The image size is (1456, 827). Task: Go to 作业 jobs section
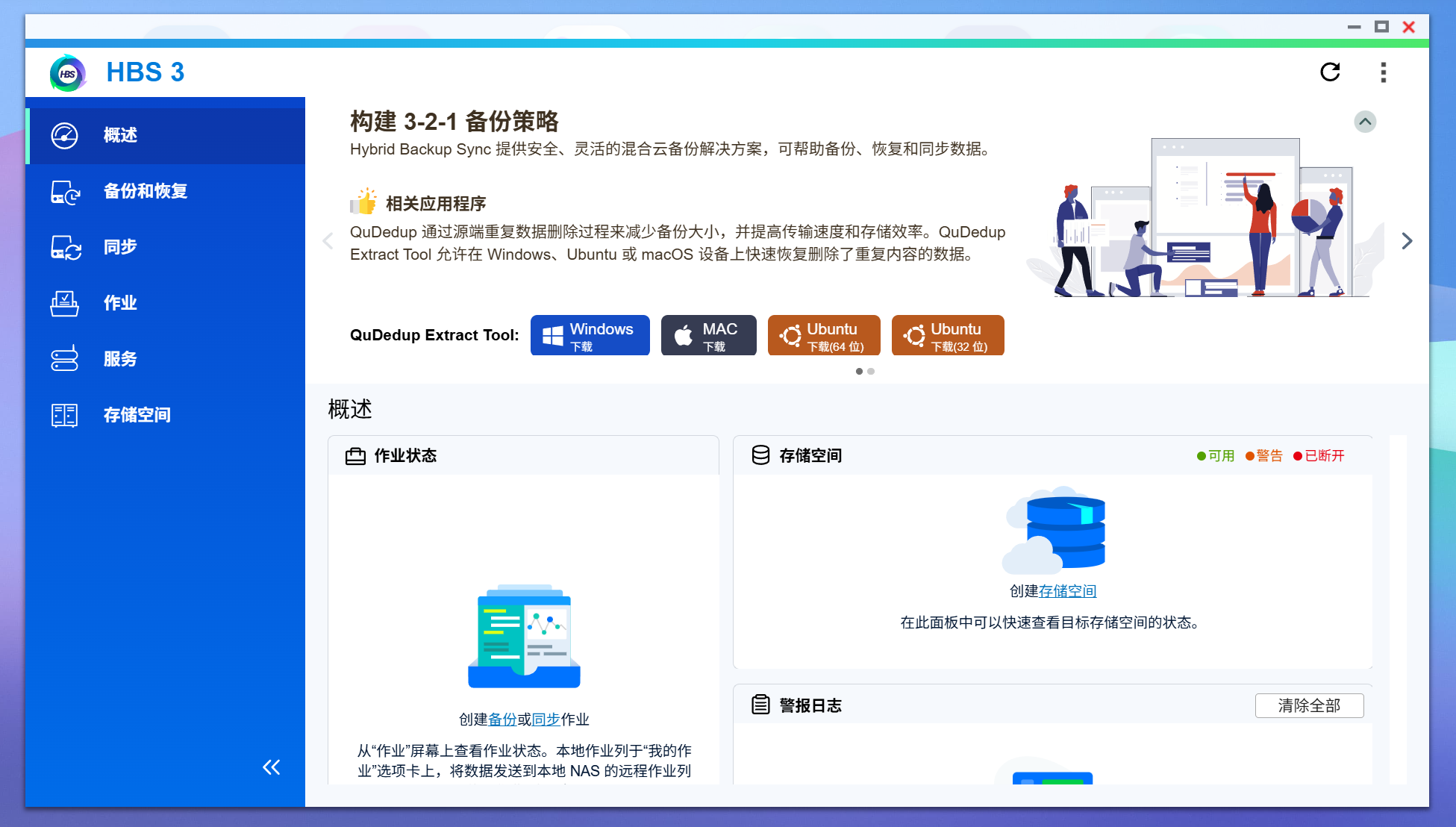click(120, 303)
